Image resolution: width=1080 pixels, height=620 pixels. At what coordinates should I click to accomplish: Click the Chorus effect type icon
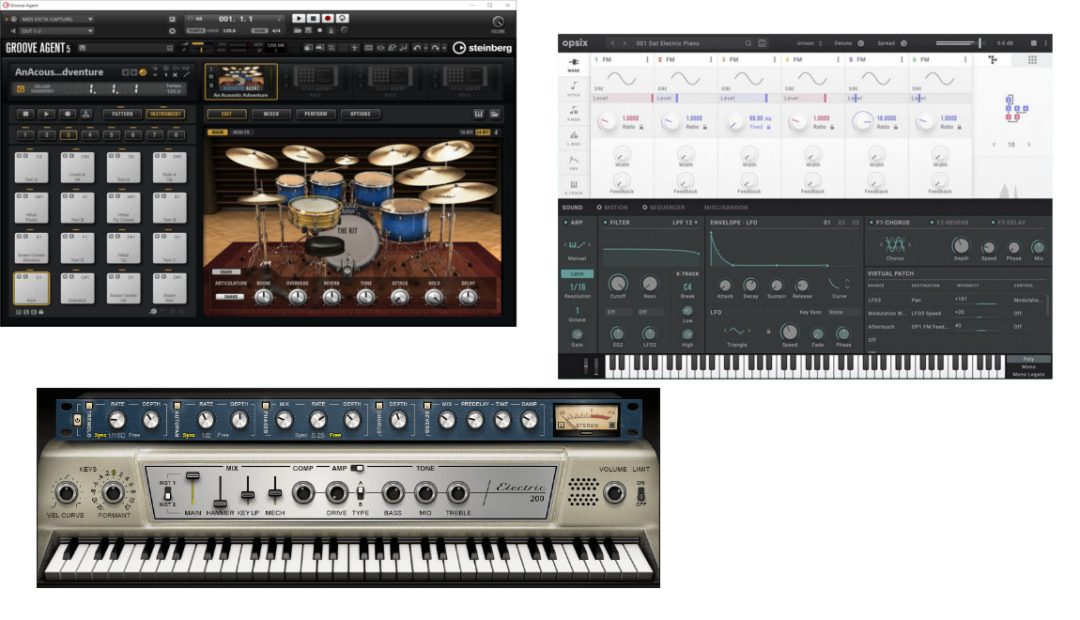tap(895, 245)
